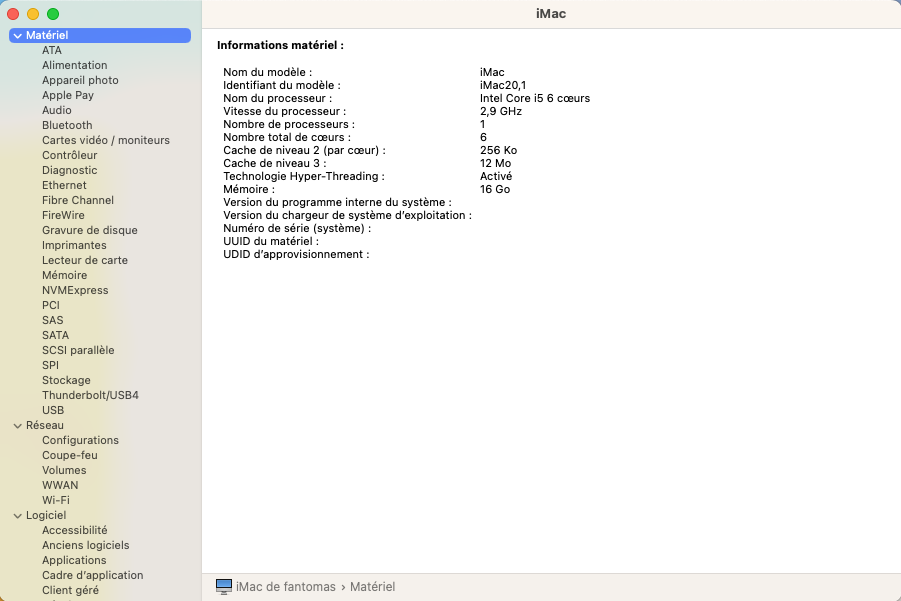Select WWAN in the sidebar

(x=60, y=485)
